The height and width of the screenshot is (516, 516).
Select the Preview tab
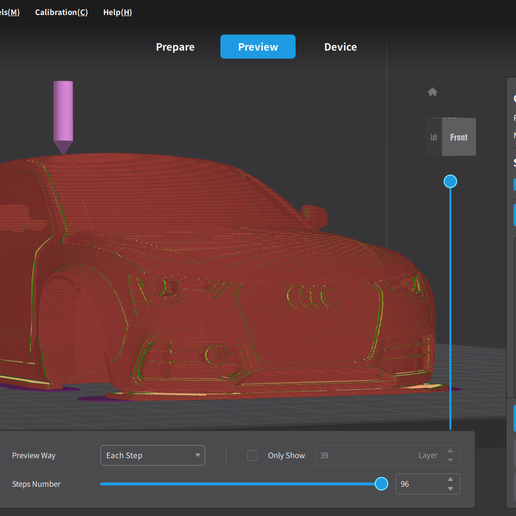(258, 47)
